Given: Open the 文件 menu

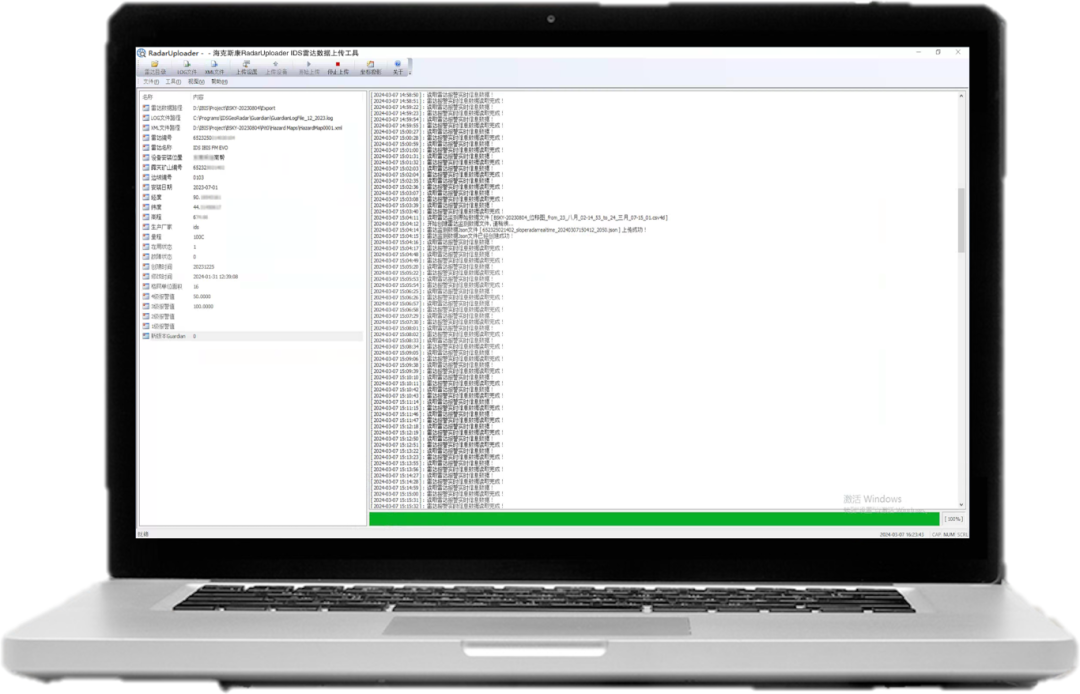Looking at the screenshot, I should point(150,81).
